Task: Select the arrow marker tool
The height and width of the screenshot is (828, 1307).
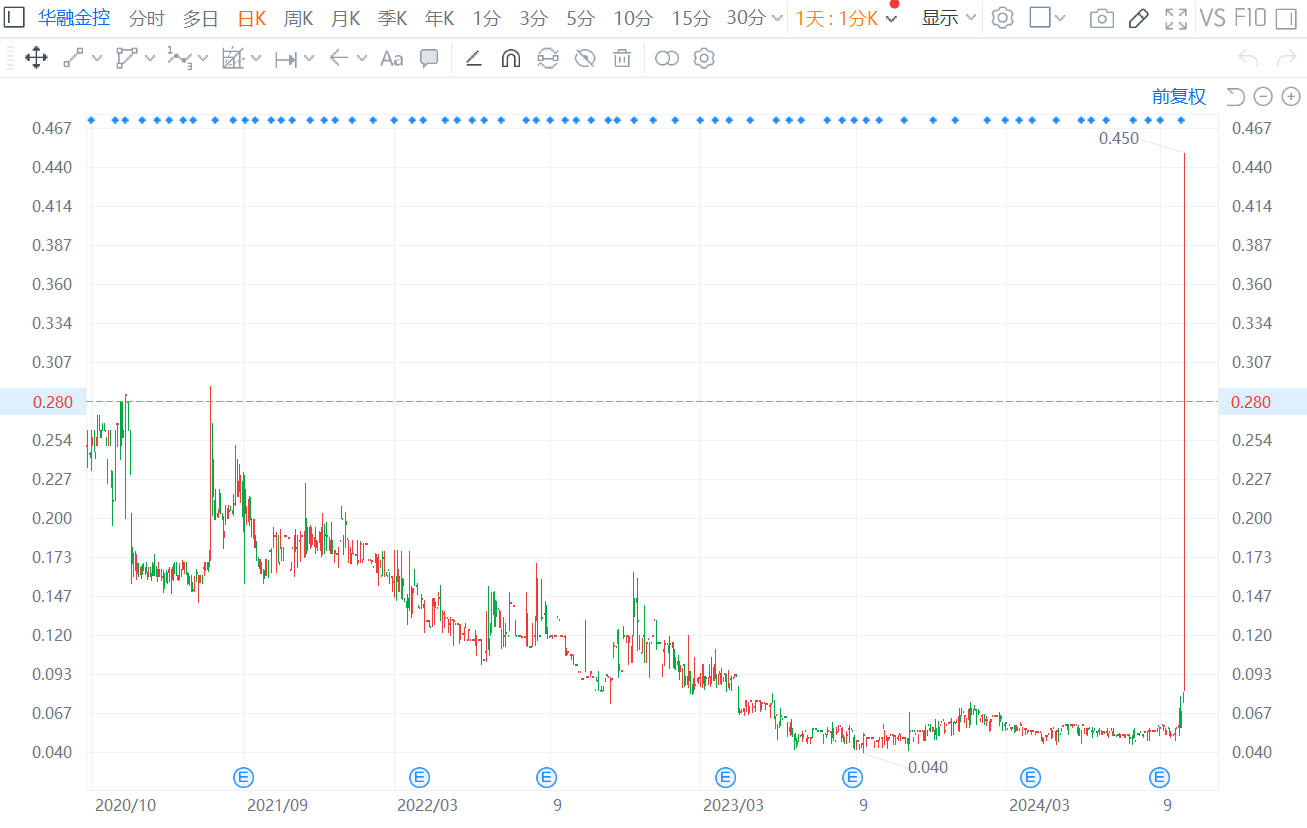Action: click(x=338, y=58)
